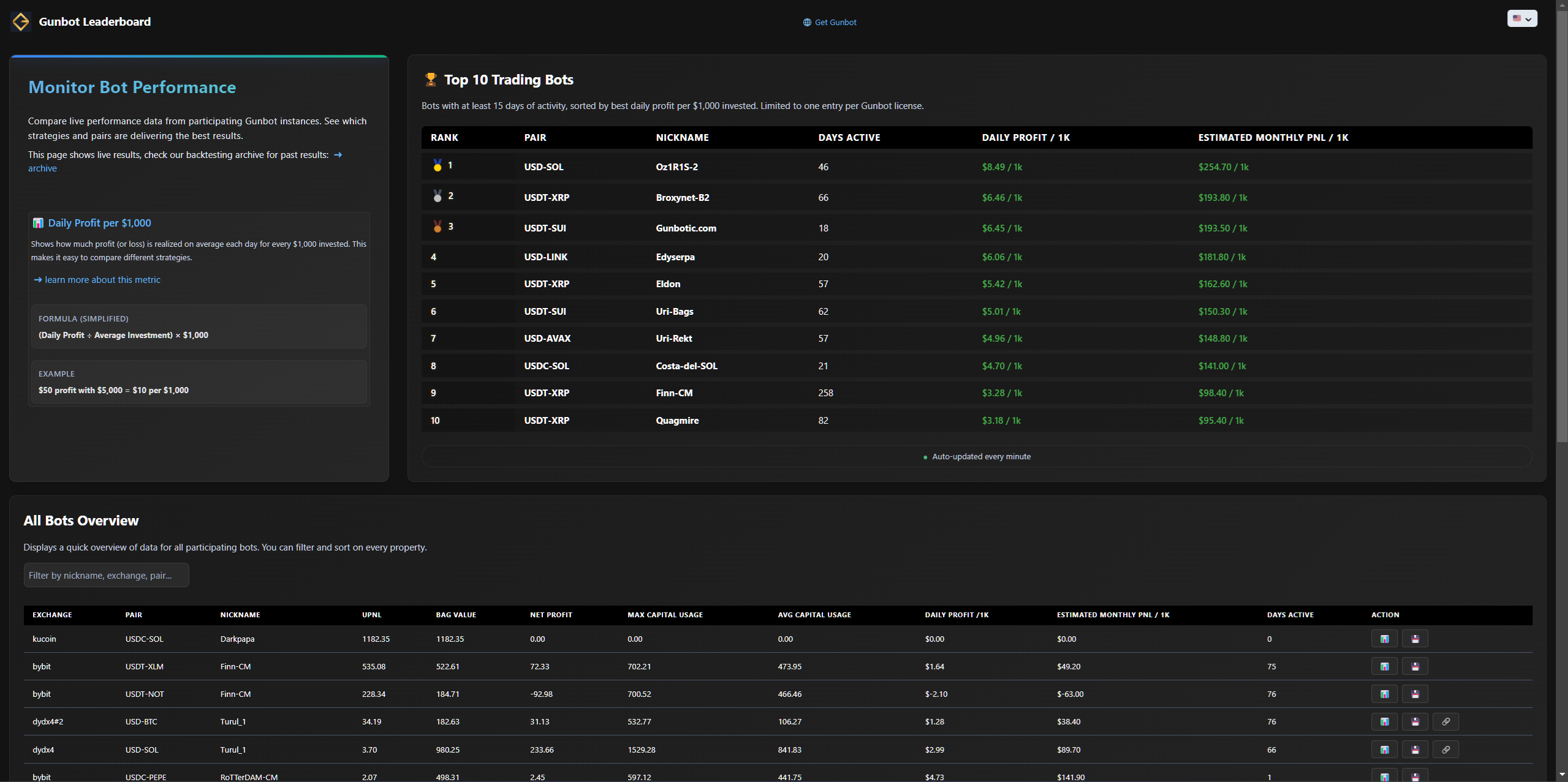
Task: Open chart for RoTTerDAM-CM USDC-PEPE bot
Action: (x=1384, y=775)
